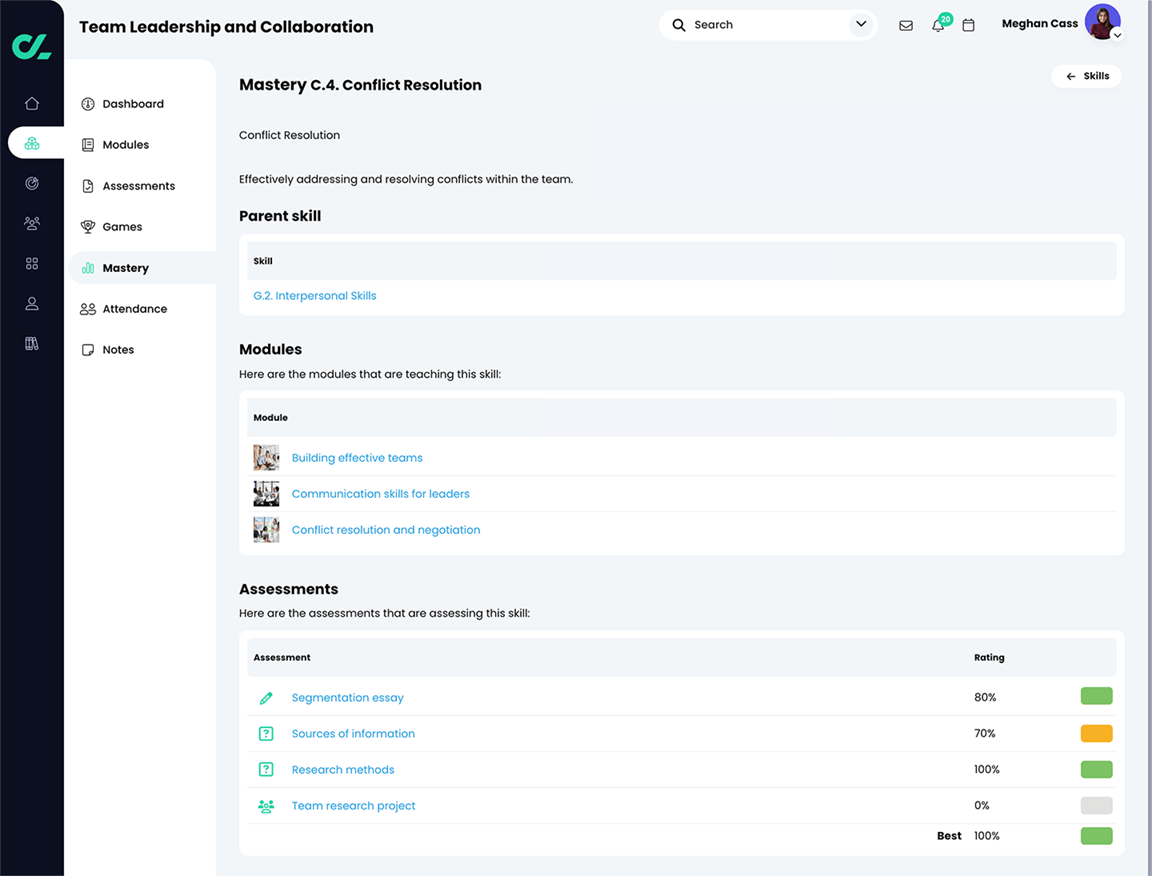The image size is (1152, 876).
Task: Select the active cubes icon in left sidebar
Action: [31, 143]
